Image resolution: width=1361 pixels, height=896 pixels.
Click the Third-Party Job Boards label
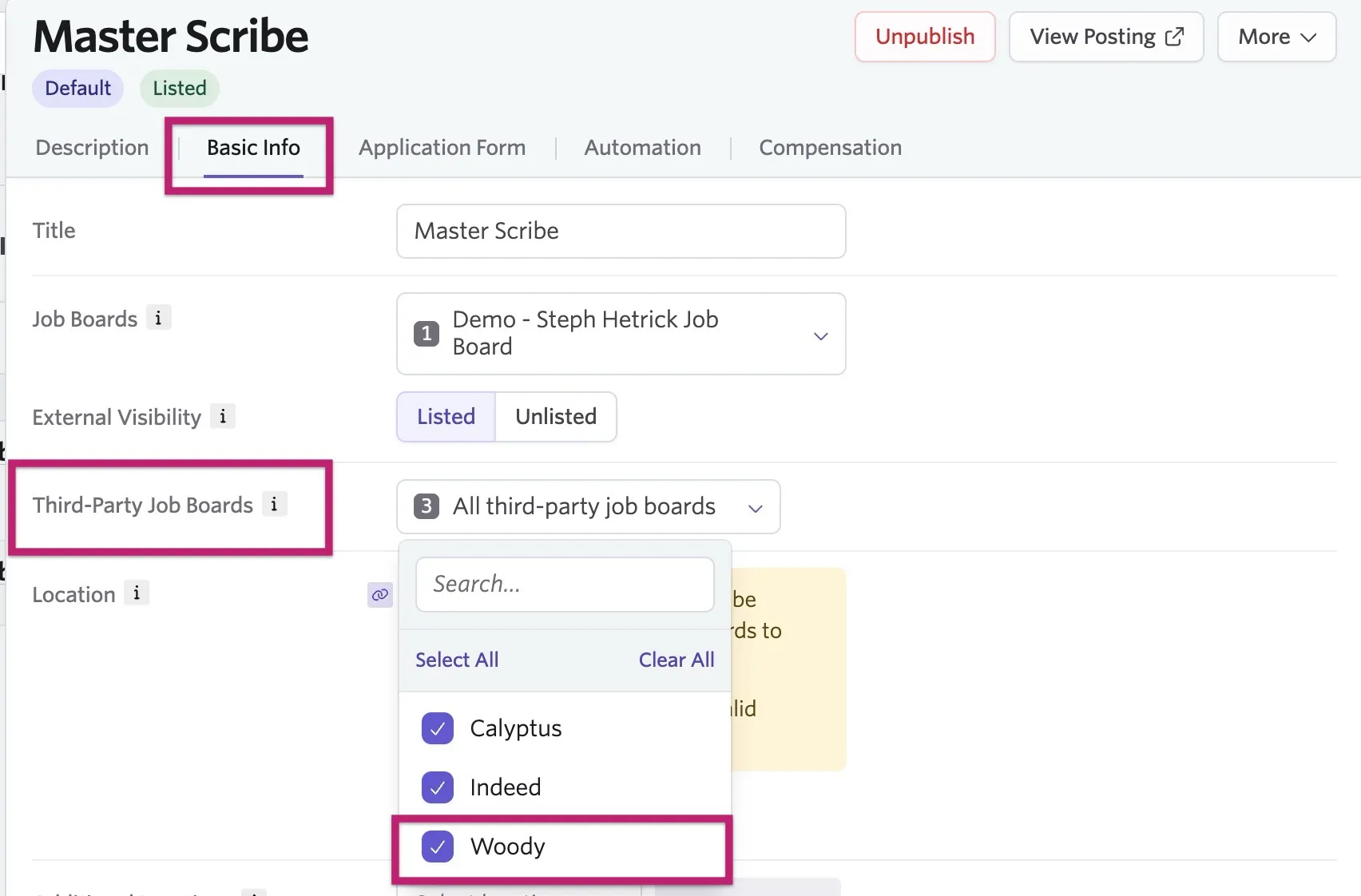pos(142,505)
